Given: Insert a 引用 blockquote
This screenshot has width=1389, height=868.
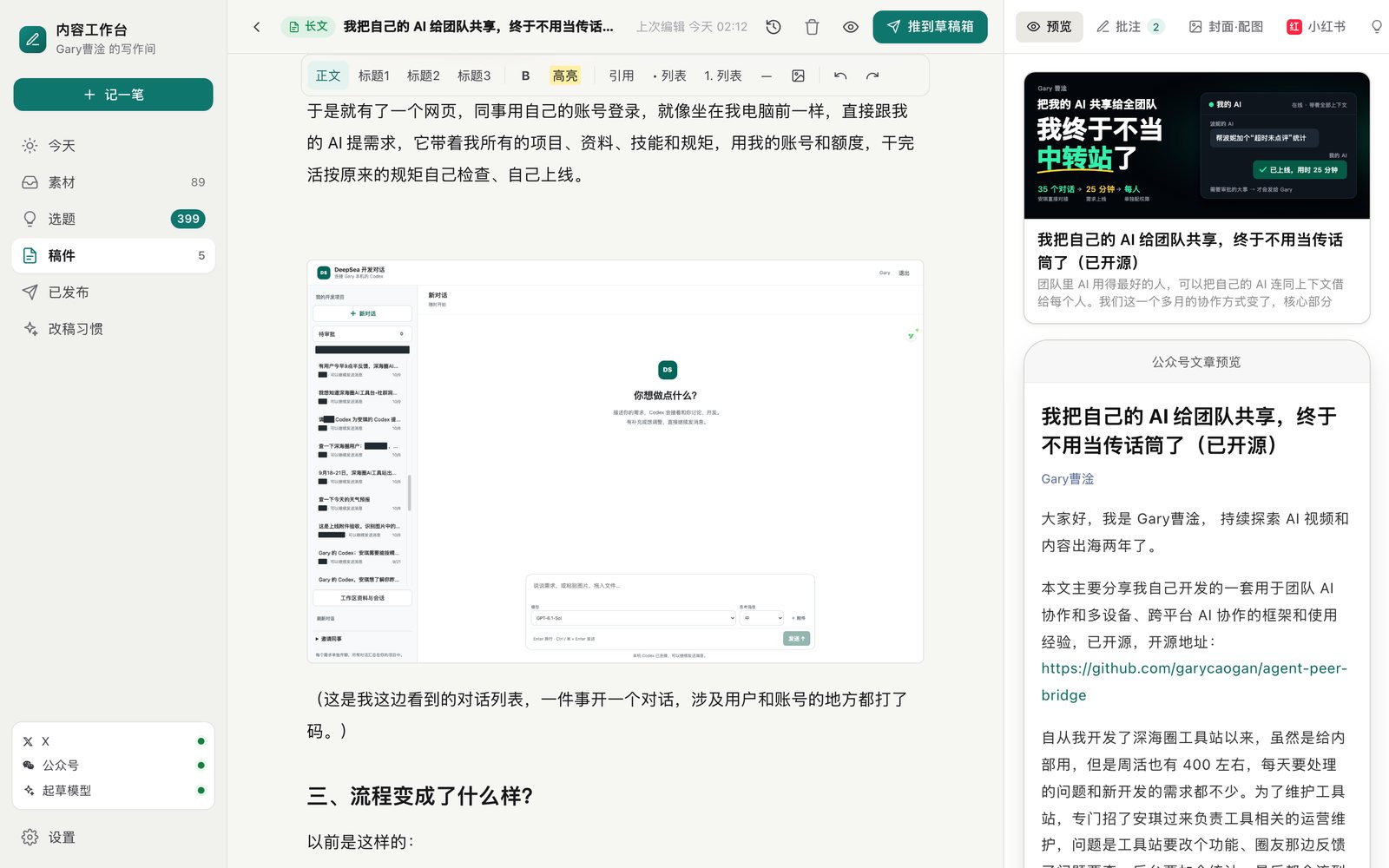Looking at the screenshot, I should point(622,76).
